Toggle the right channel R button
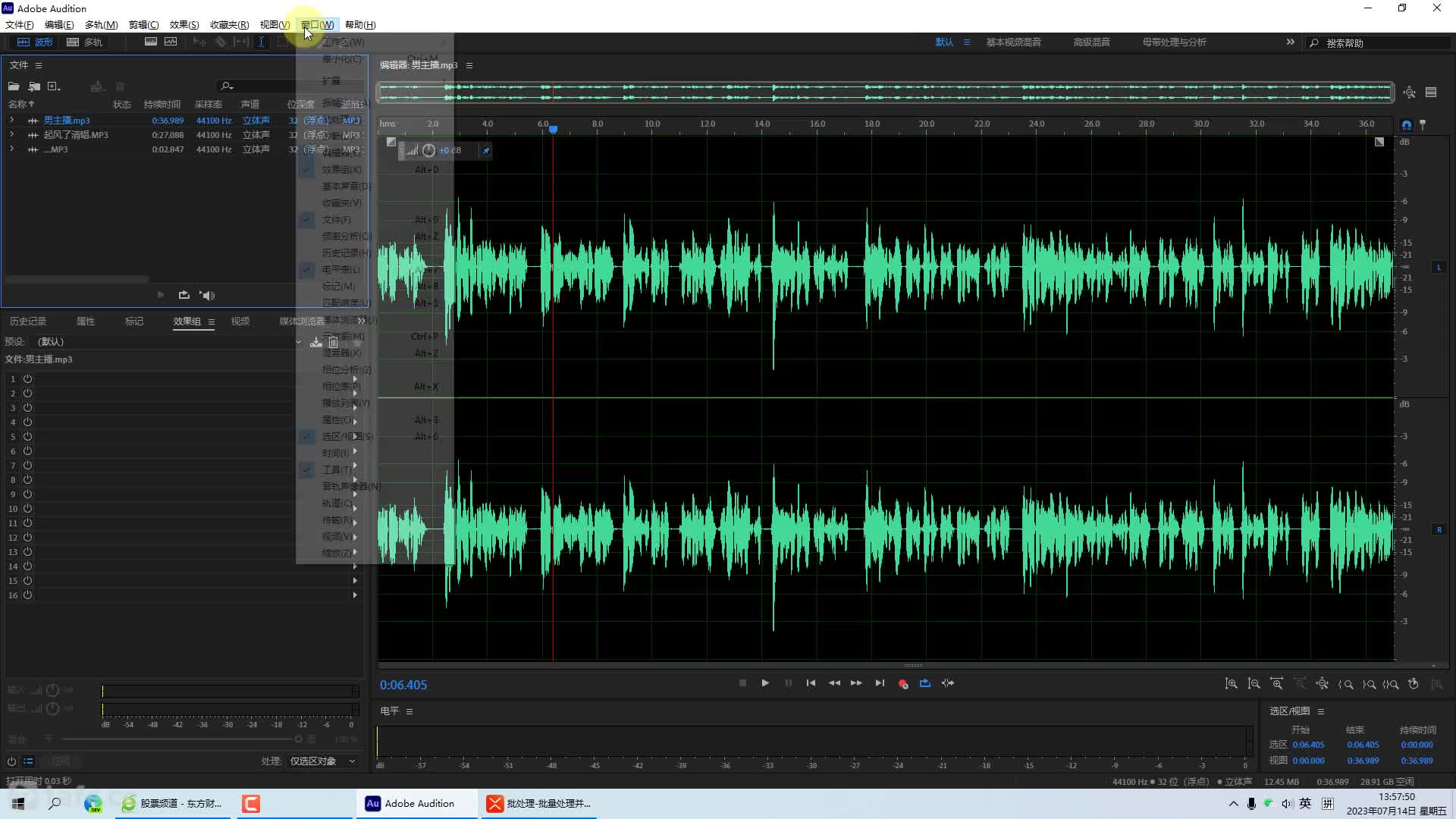Viewport: 1456px width, 819px height. pyautogui.click(x=1439, y=530)
